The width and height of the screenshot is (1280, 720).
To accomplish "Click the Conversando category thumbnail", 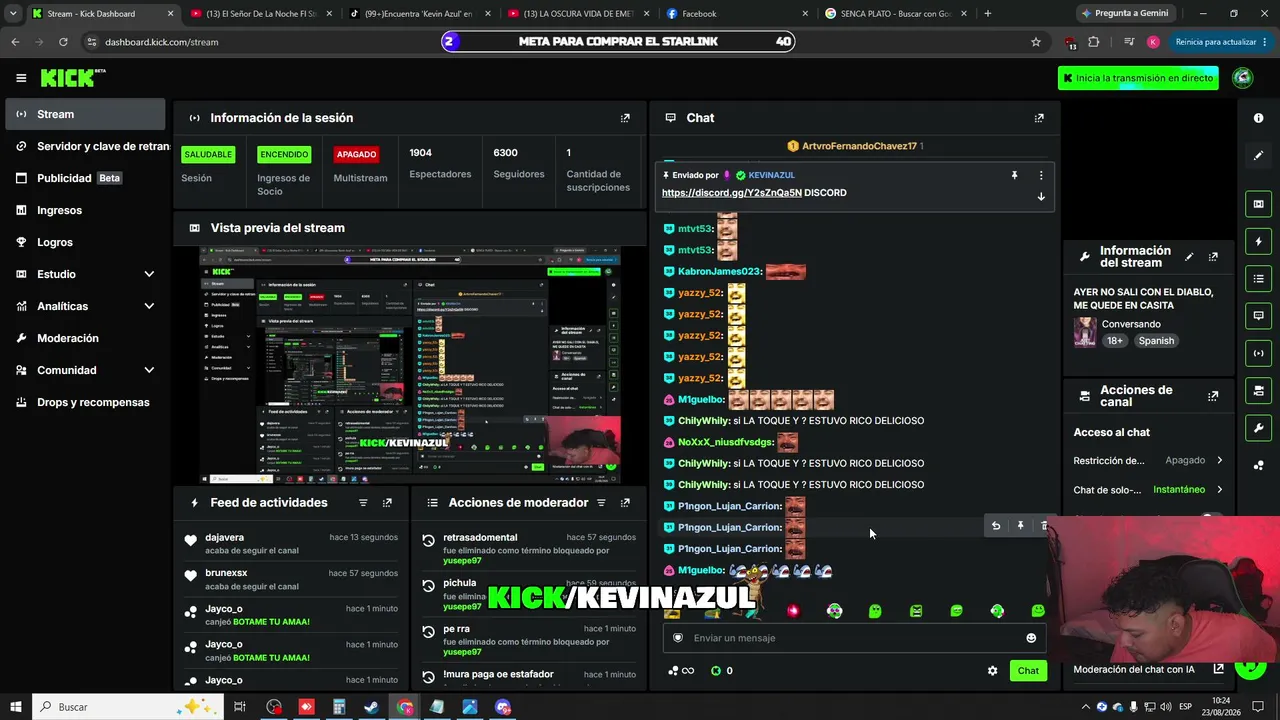I will coord(1085,332).
